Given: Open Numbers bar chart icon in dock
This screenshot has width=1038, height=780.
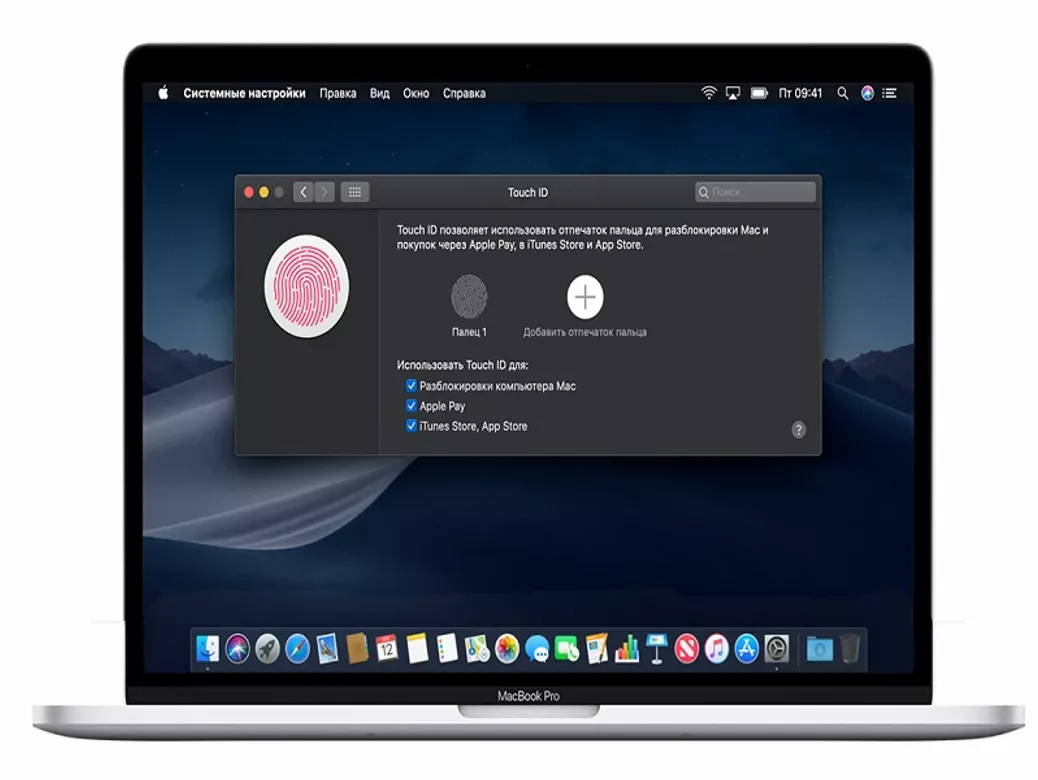Looking at the screenshot, I should [x=626, y=648].
